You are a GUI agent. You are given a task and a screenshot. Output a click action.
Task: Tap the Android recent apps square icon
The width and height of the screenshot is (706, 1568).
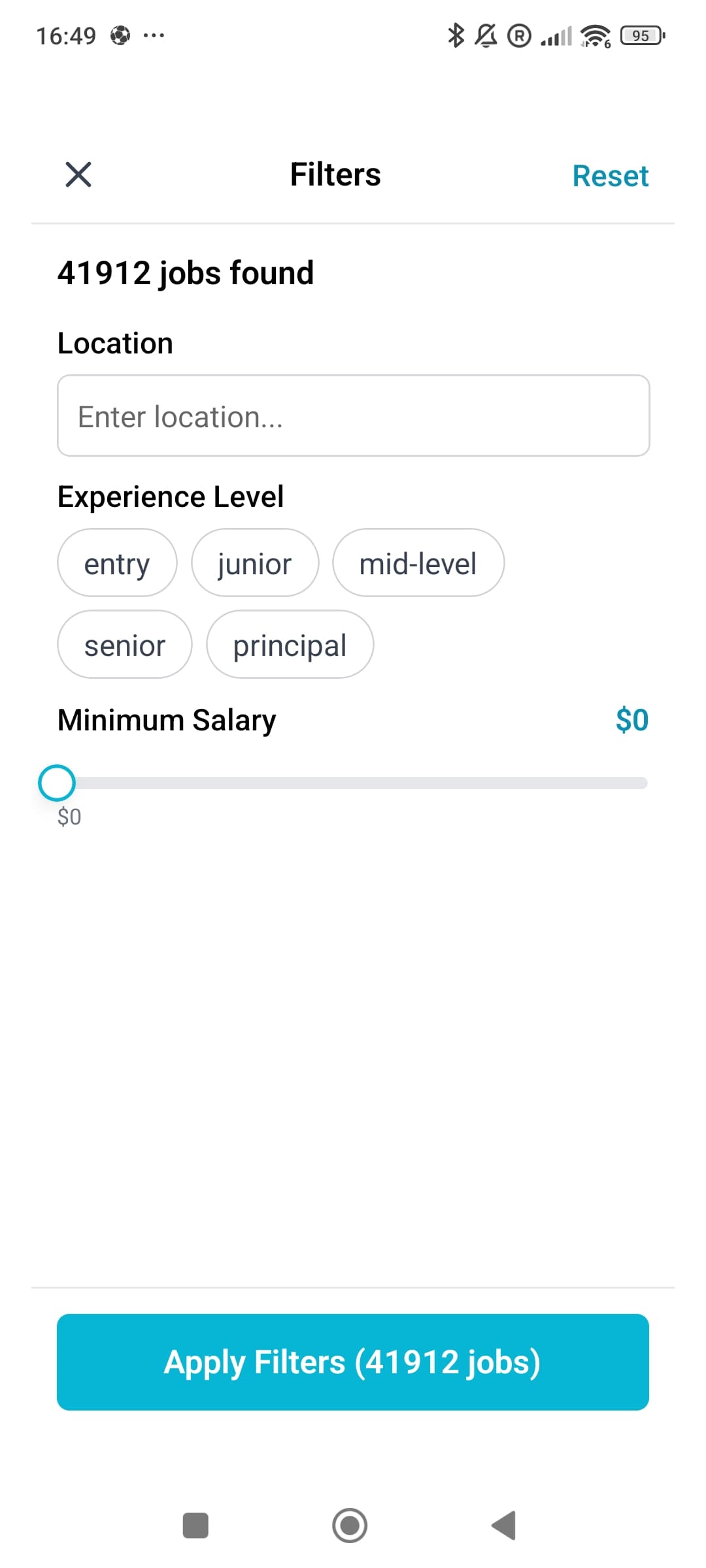[195, 1526]
